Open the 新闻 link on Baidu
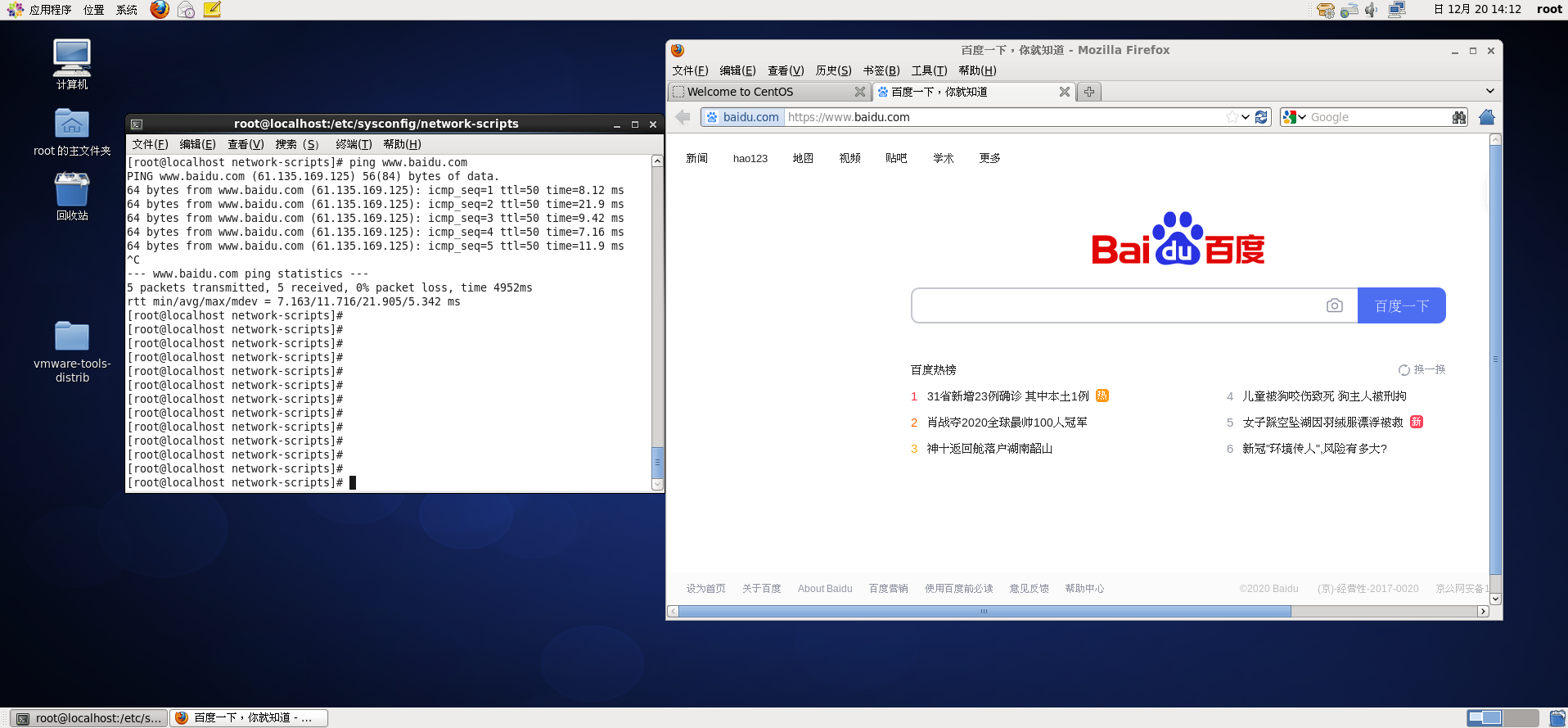Screen dimensions: 1568x728 tap(696, 158)
